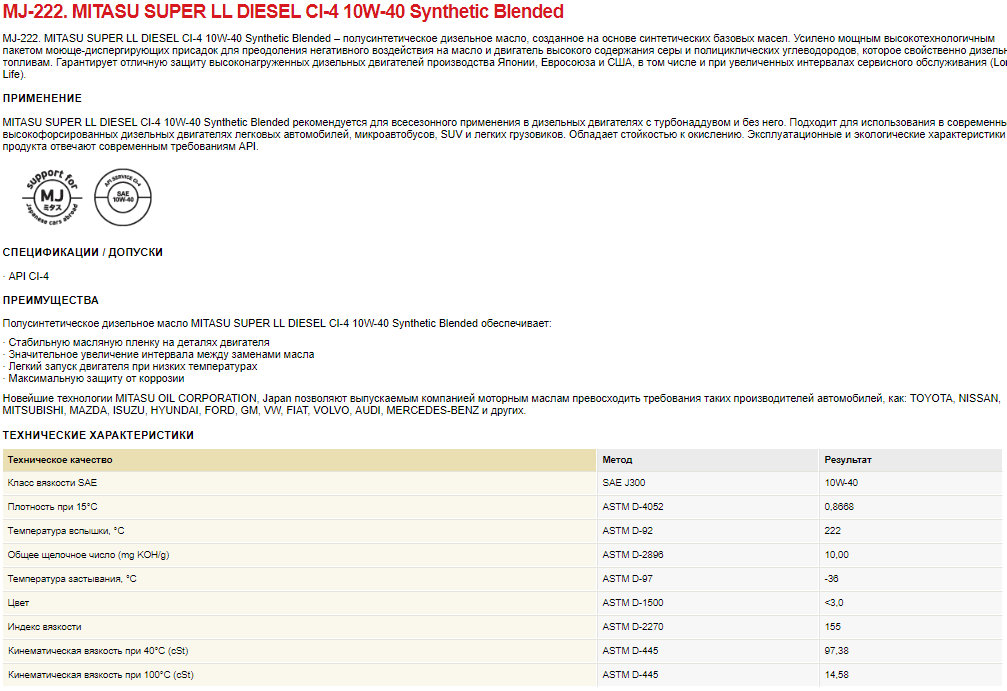The height and width of the screenshot is (691, 1007).
Task: Click the 'Метод' column header
Action: pos(617,460)
